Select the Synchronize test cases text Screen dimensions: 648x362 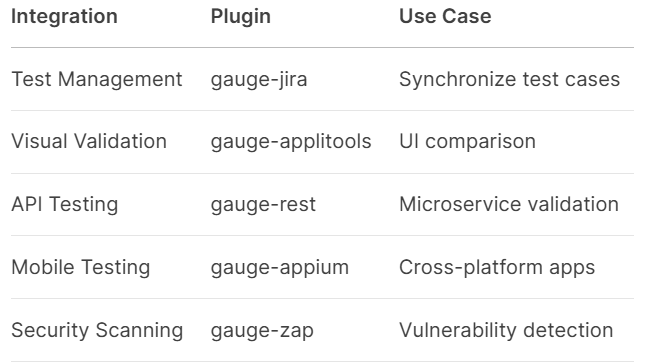coord(510,79)
